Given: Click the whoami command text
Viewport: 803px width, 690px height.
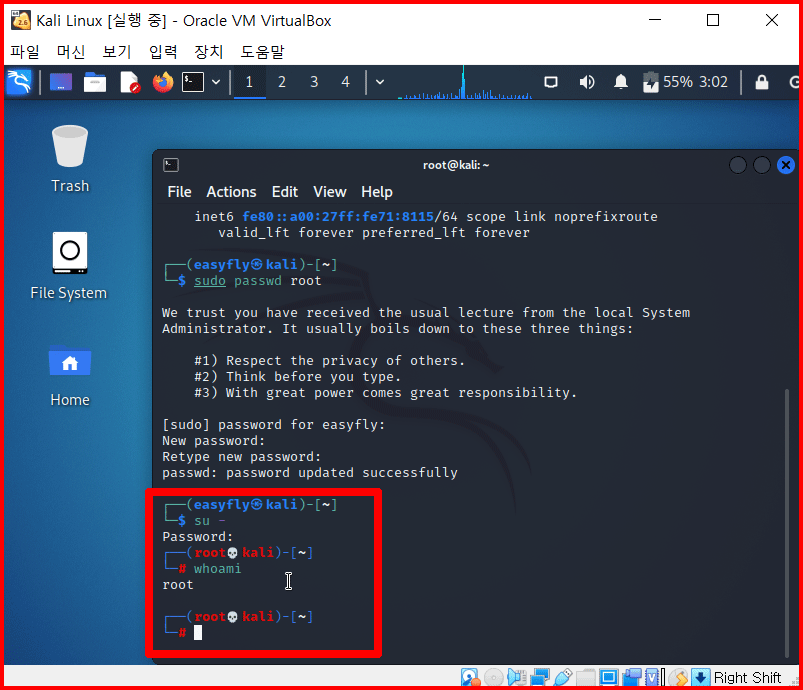Looking at the screenshot, I should tap(217, 569).
